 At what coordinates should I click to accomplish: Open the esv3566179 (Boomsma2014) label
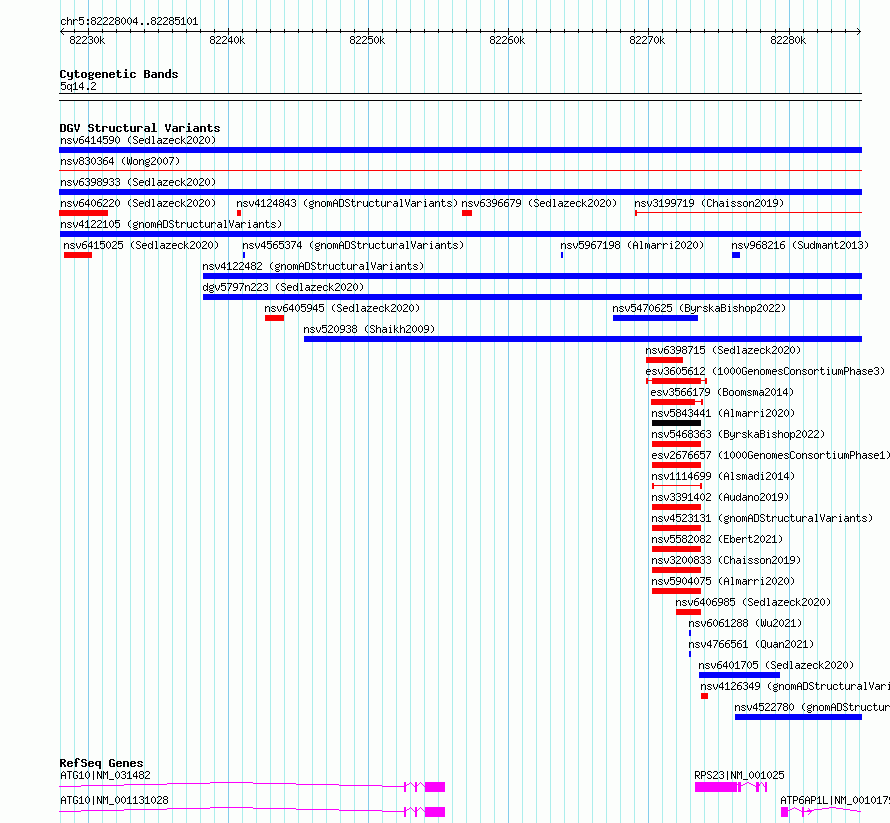(722, 392)
